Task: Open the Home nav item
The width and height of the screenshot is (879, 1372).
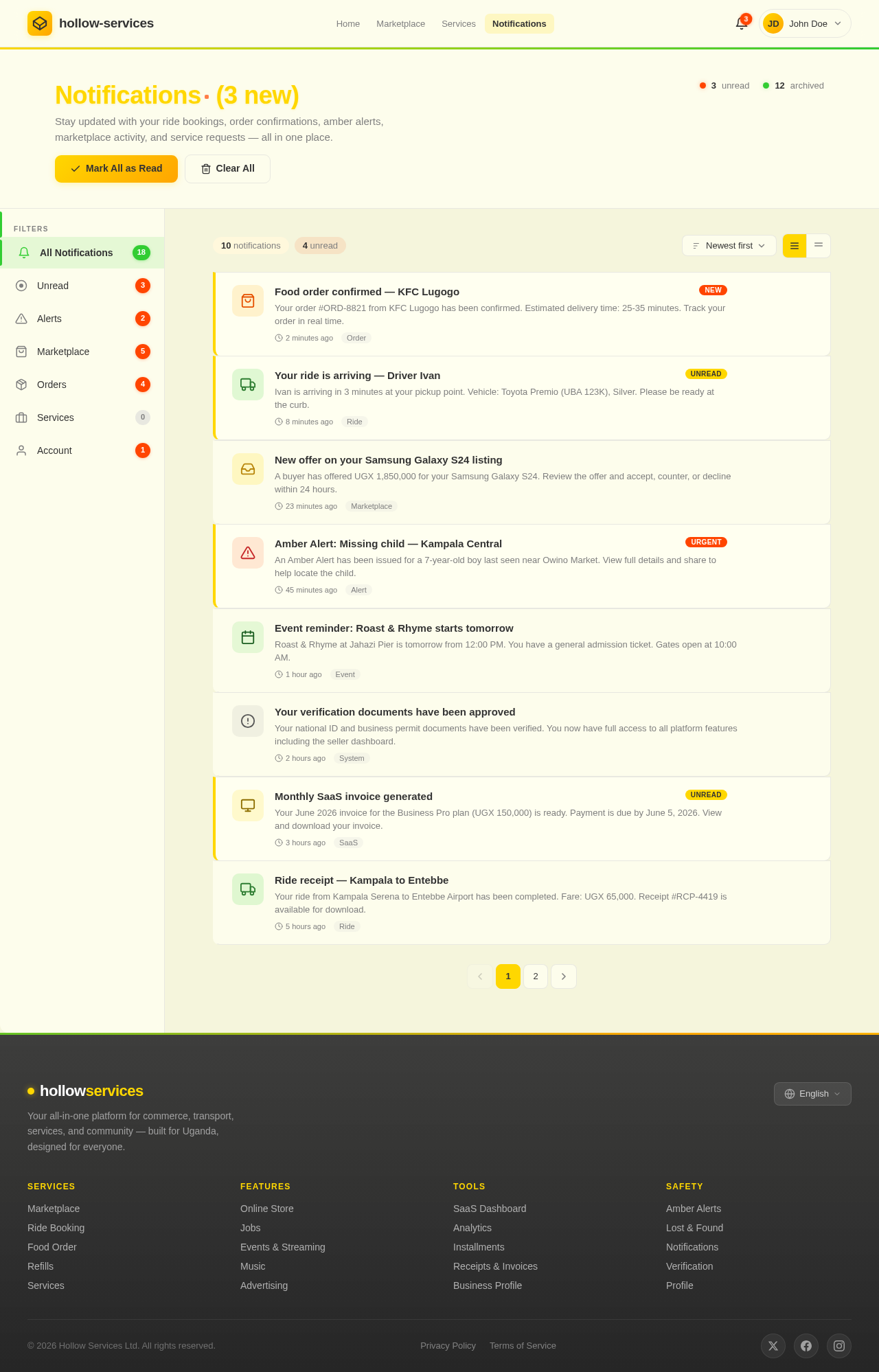Action: click(x=348, y=23)
